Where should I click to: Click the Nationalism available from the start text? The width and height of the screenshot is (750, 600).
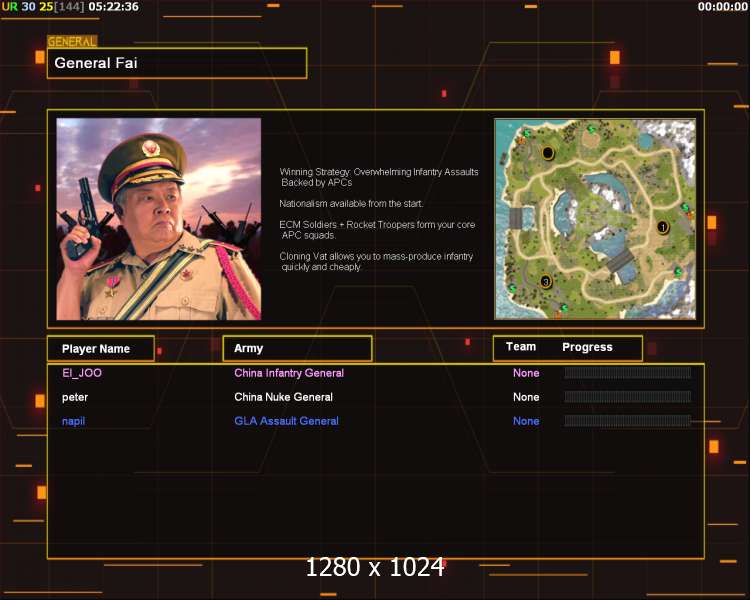pyautogui.click(x=351, y=203)
